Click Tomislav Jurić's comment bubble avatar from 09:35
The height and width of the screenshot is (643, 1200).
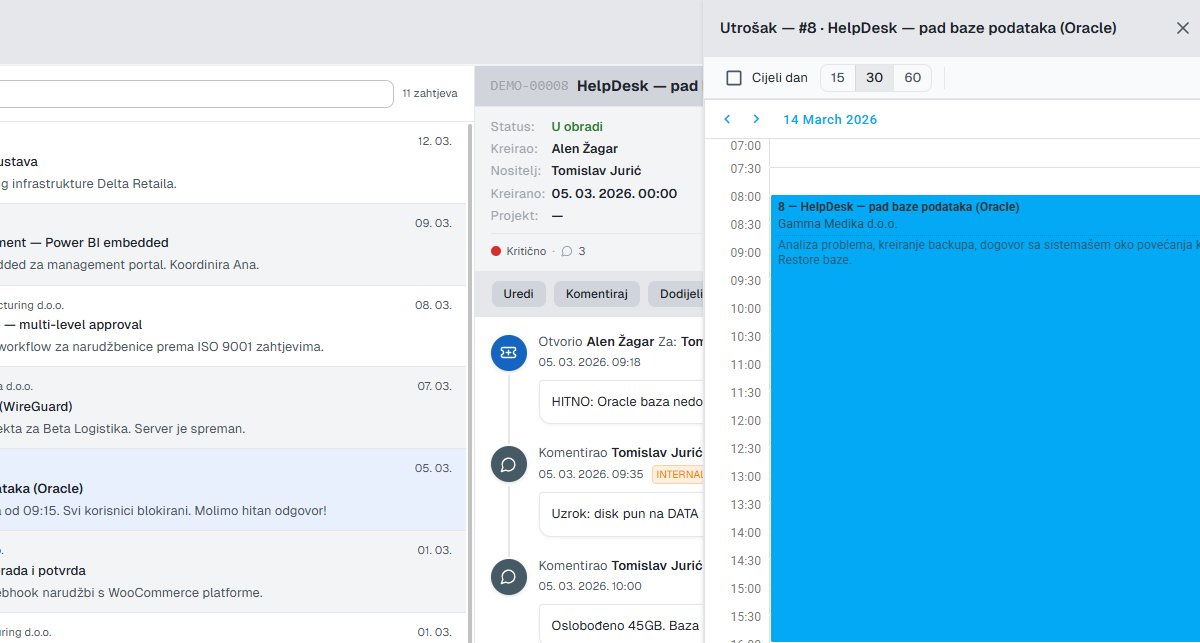tap(508, 464)
